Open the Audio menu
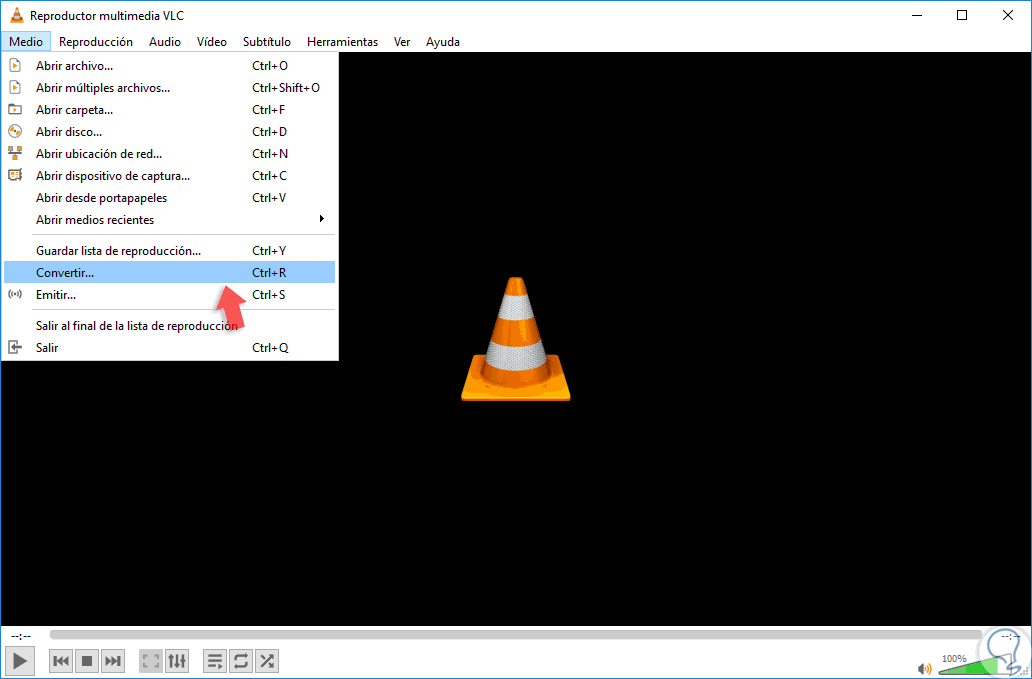 click(x=165, y=41)
